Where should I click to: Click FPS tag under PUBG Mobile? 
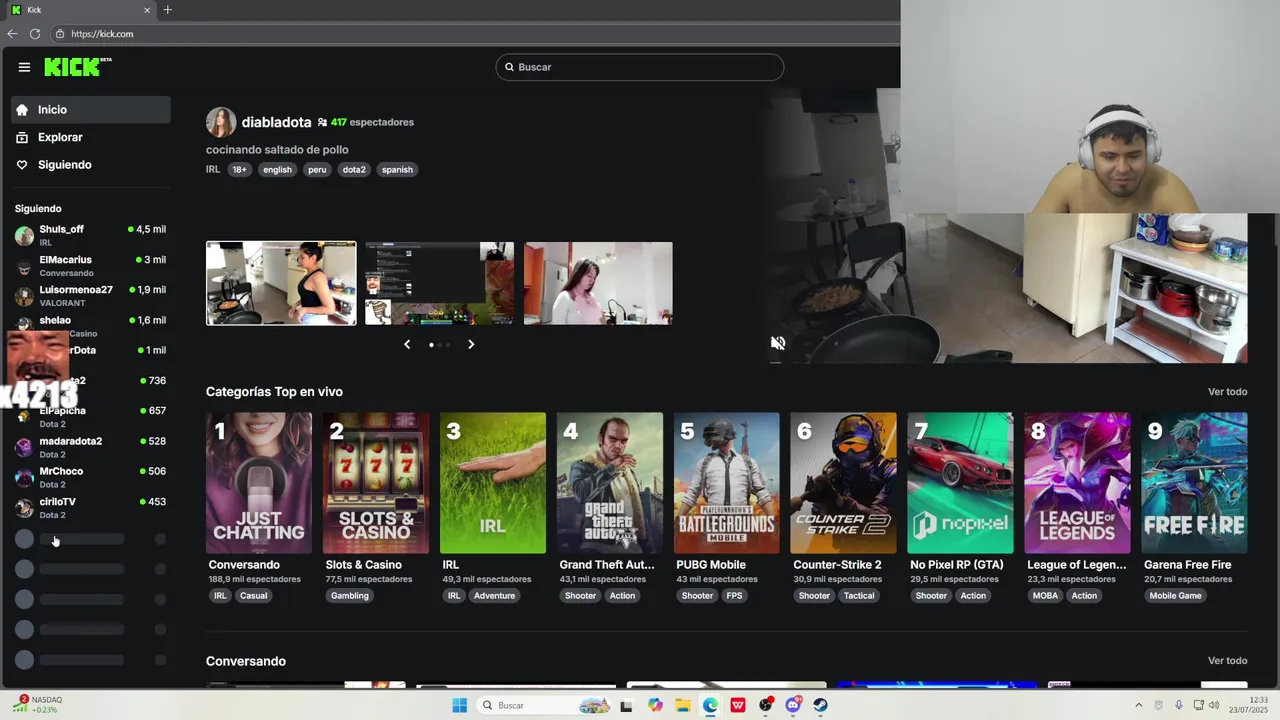click(735, 596)
